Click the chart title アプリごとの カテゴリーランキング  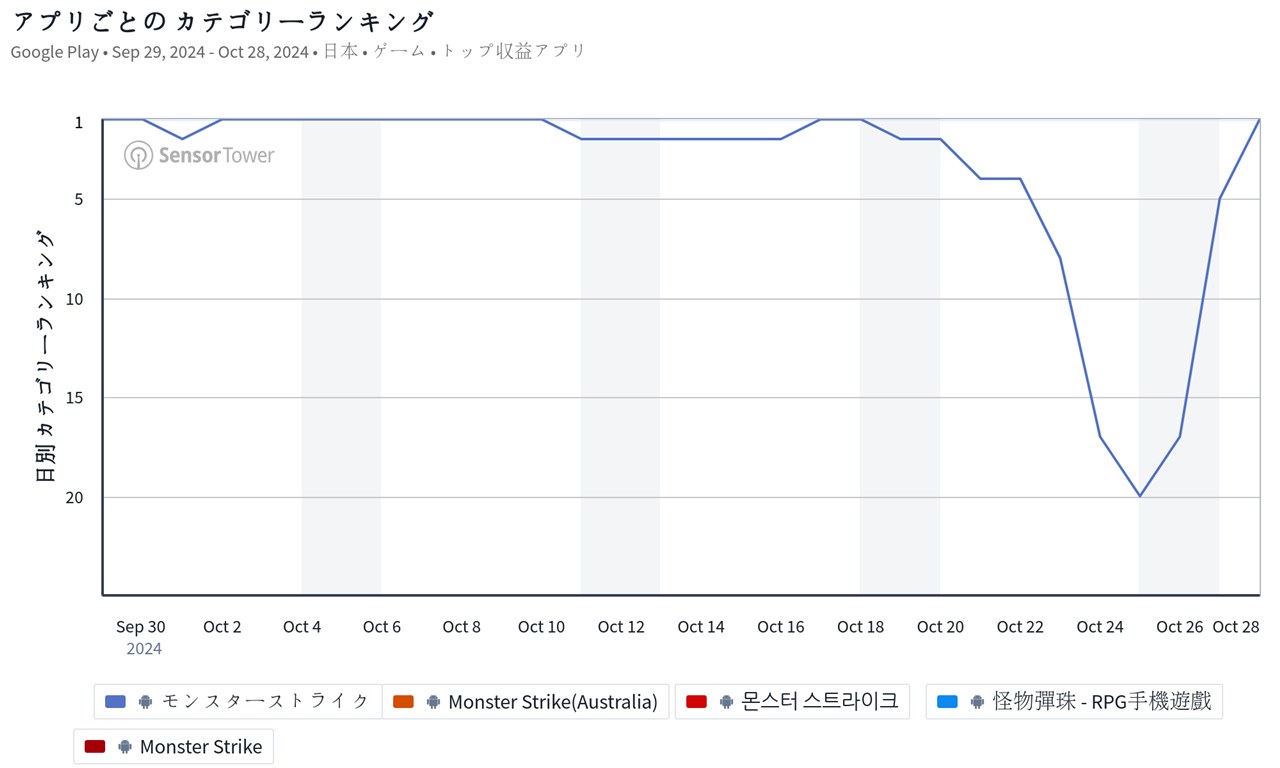[223, 22]
